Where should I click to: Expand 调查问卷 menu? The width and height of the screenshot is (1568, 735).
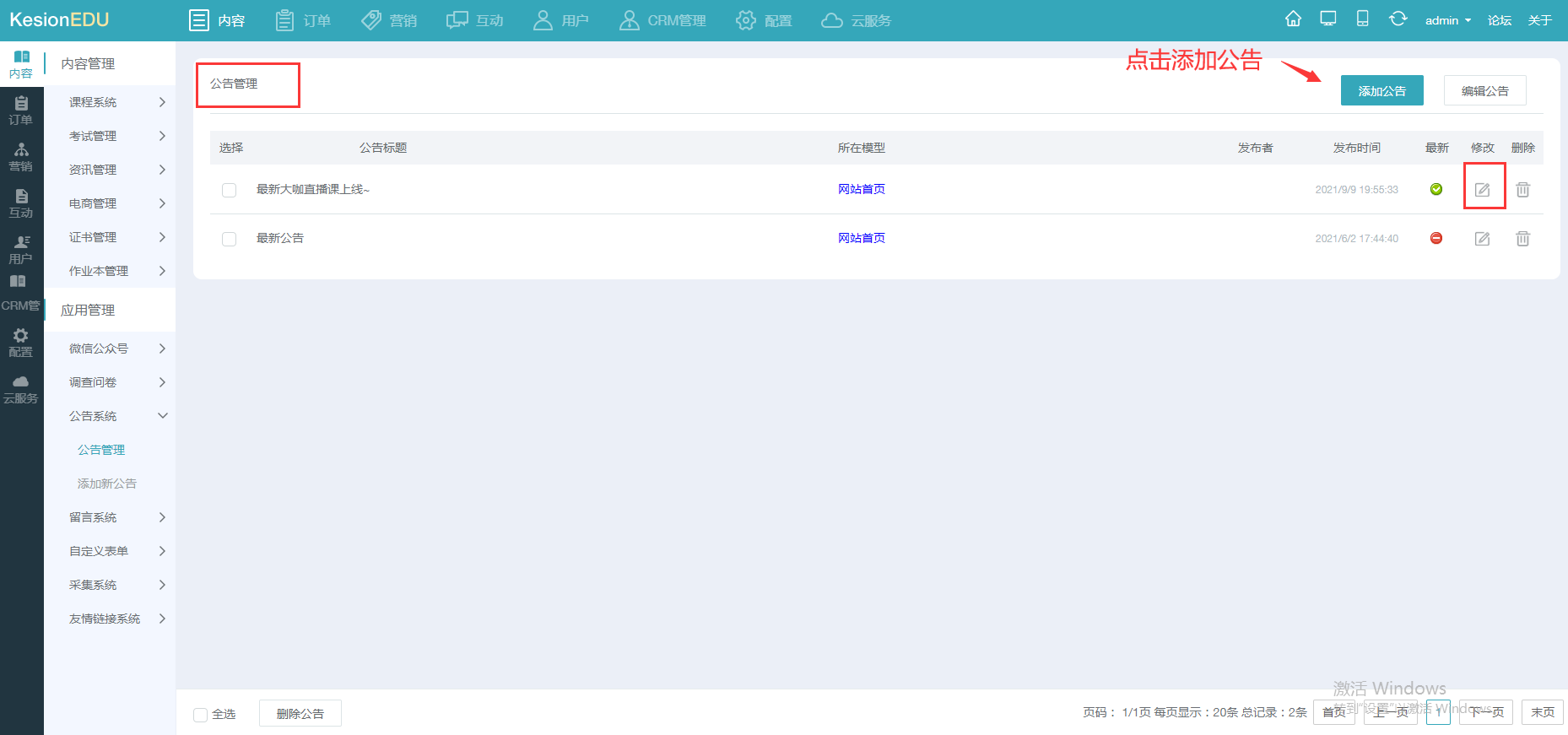(110, 382)
